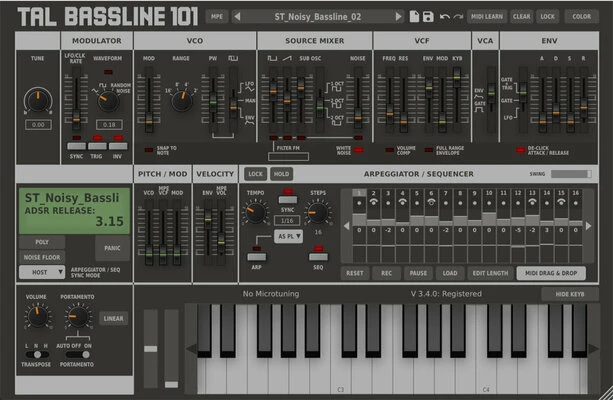Click the top bar Lock button
This screenshot has height=400, width=613.
click(547, 16)
